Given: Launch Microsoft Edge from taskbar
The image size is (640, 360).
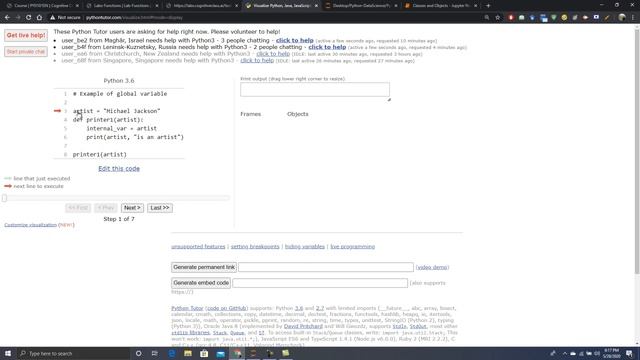Looking at the screenshot, I should pos(171,353).
